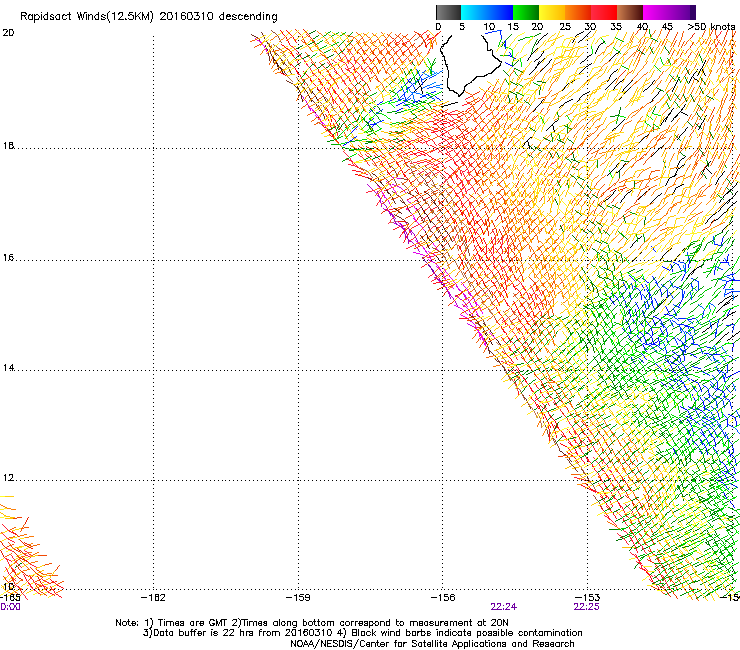Viewport: 740px width, 650px height.
Task: Click the legend scale label '35'
Action: click(616, 27)
